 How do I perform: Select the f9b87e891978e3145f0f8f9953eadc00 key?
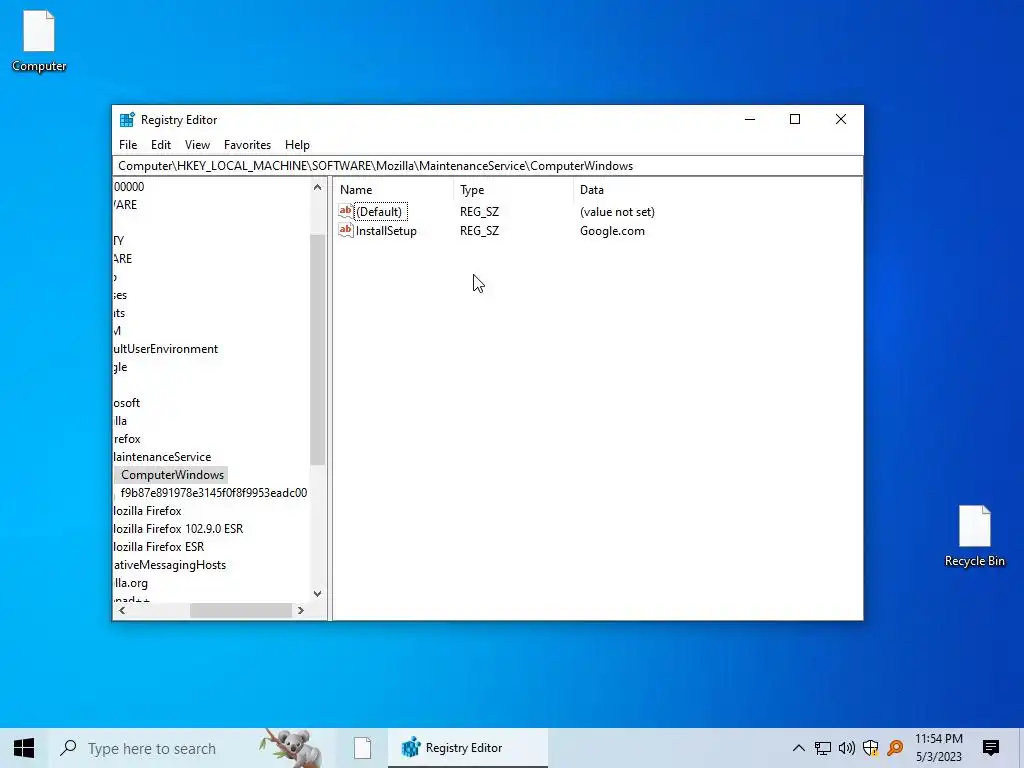[x=214, y=493]
